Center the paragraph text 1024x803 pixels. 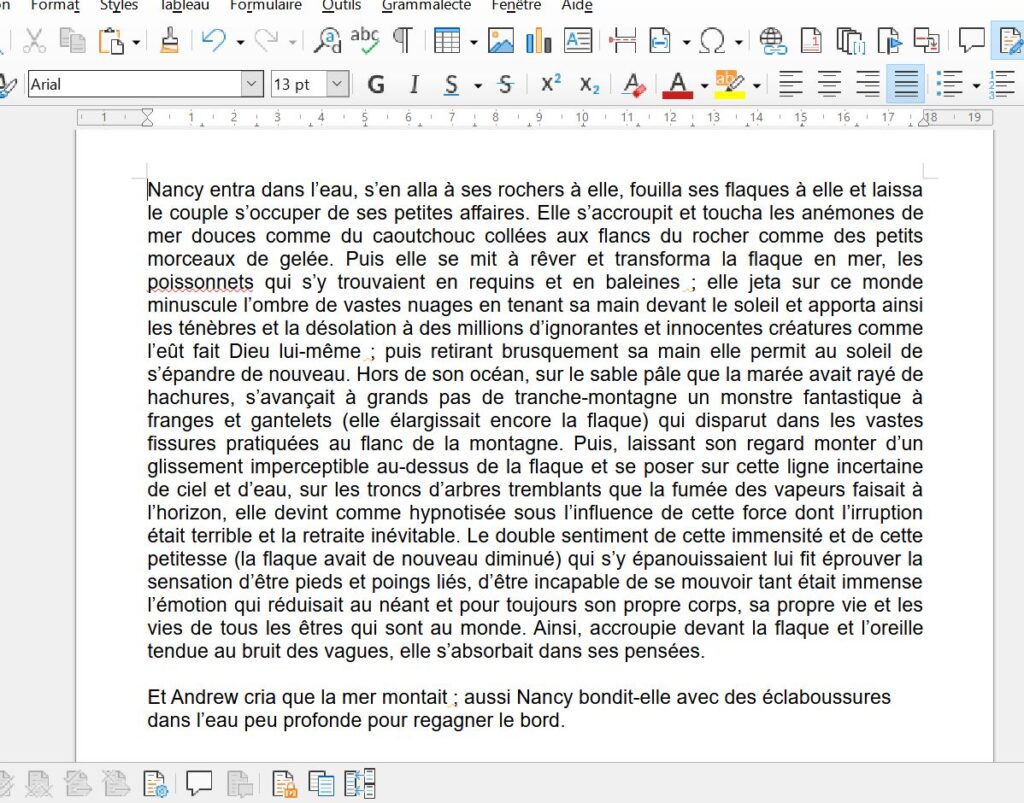829,84
